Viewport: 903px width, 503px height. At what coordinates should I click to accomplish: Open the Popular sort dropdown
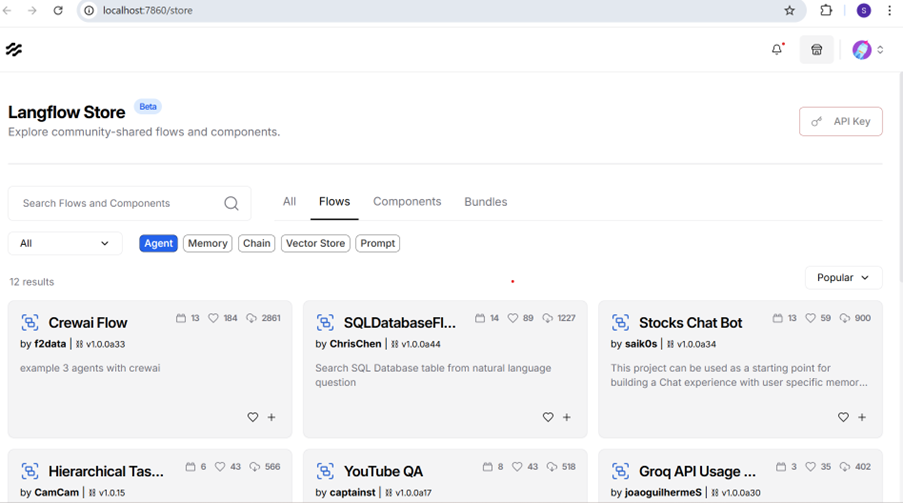coord(843,278)
